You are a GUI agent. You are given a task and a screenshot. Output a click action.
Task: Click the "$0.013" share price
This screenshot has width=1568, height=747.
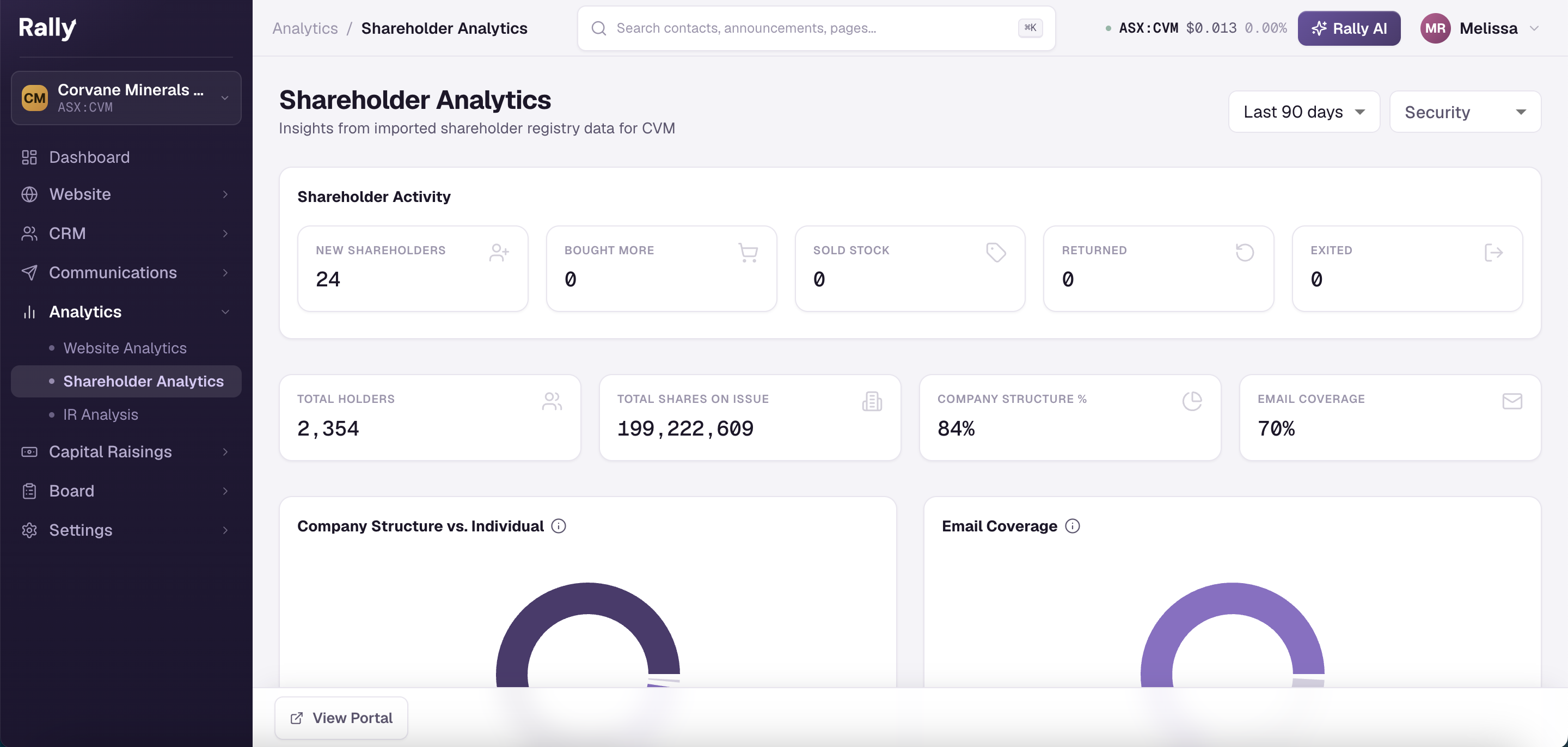click(x=1211, y=28)
